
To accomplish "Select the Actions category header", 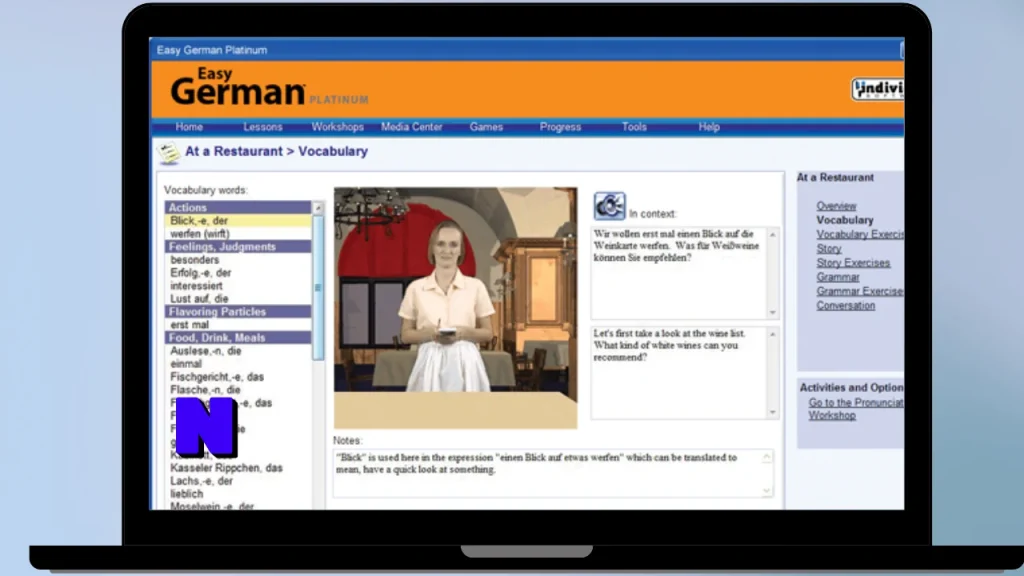I will pyautogui.click(x=238, y=207).
